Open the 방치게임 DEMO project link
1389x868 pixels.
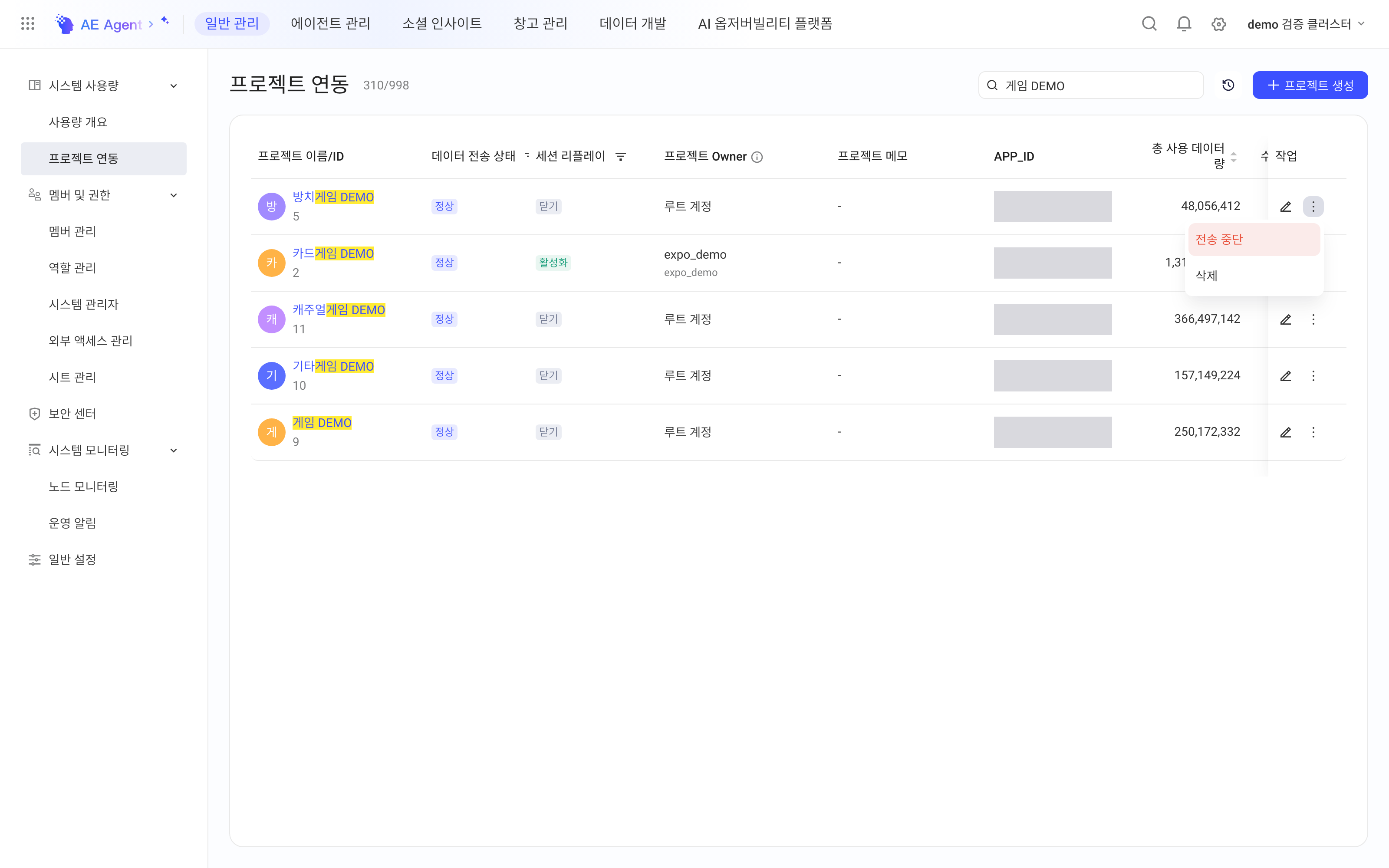point(333,197)
